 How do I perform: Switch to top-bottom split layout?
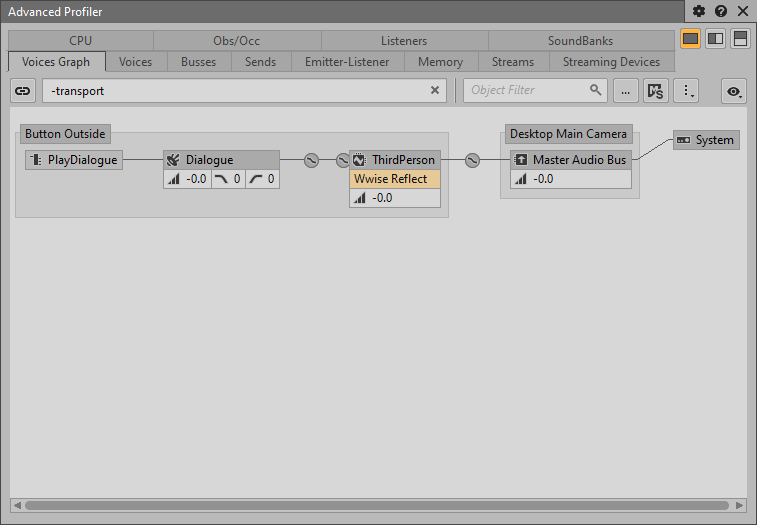tap(740, 39)
